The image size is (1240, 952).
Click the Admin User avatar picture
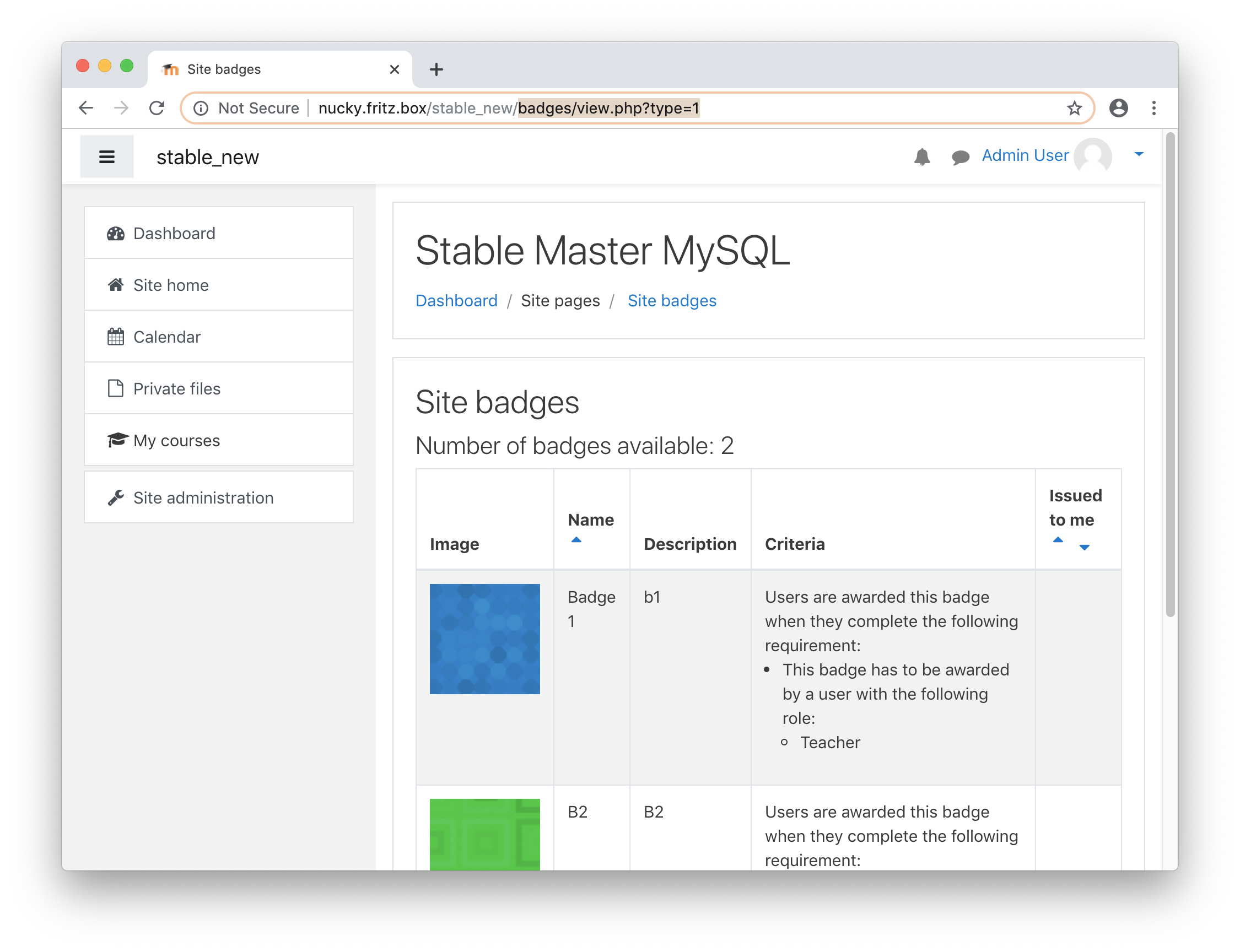(x=1093, y=155)
